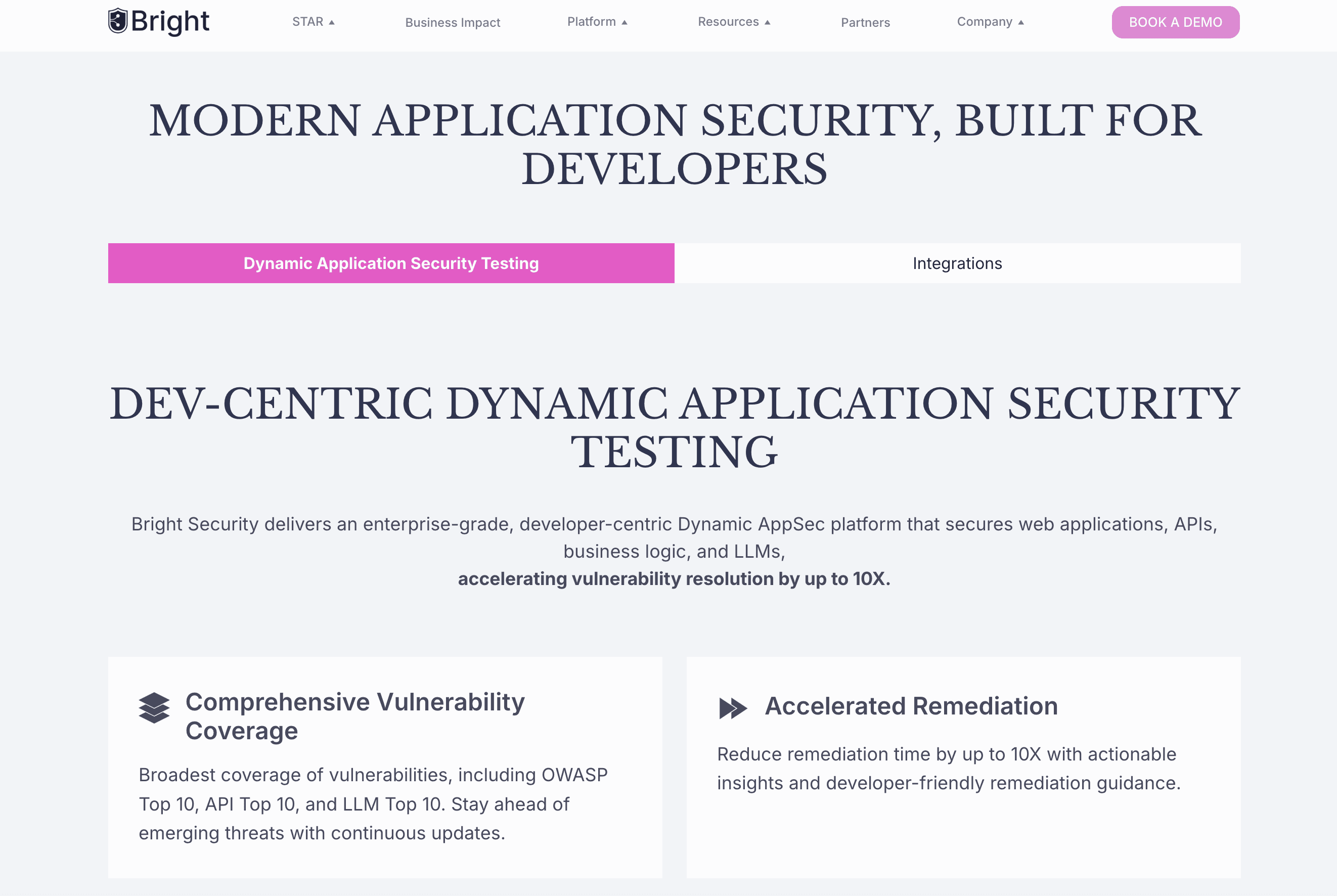Open the Company dropdown
This screenshot has width=1337, height=896.
[x=990, y=22]
